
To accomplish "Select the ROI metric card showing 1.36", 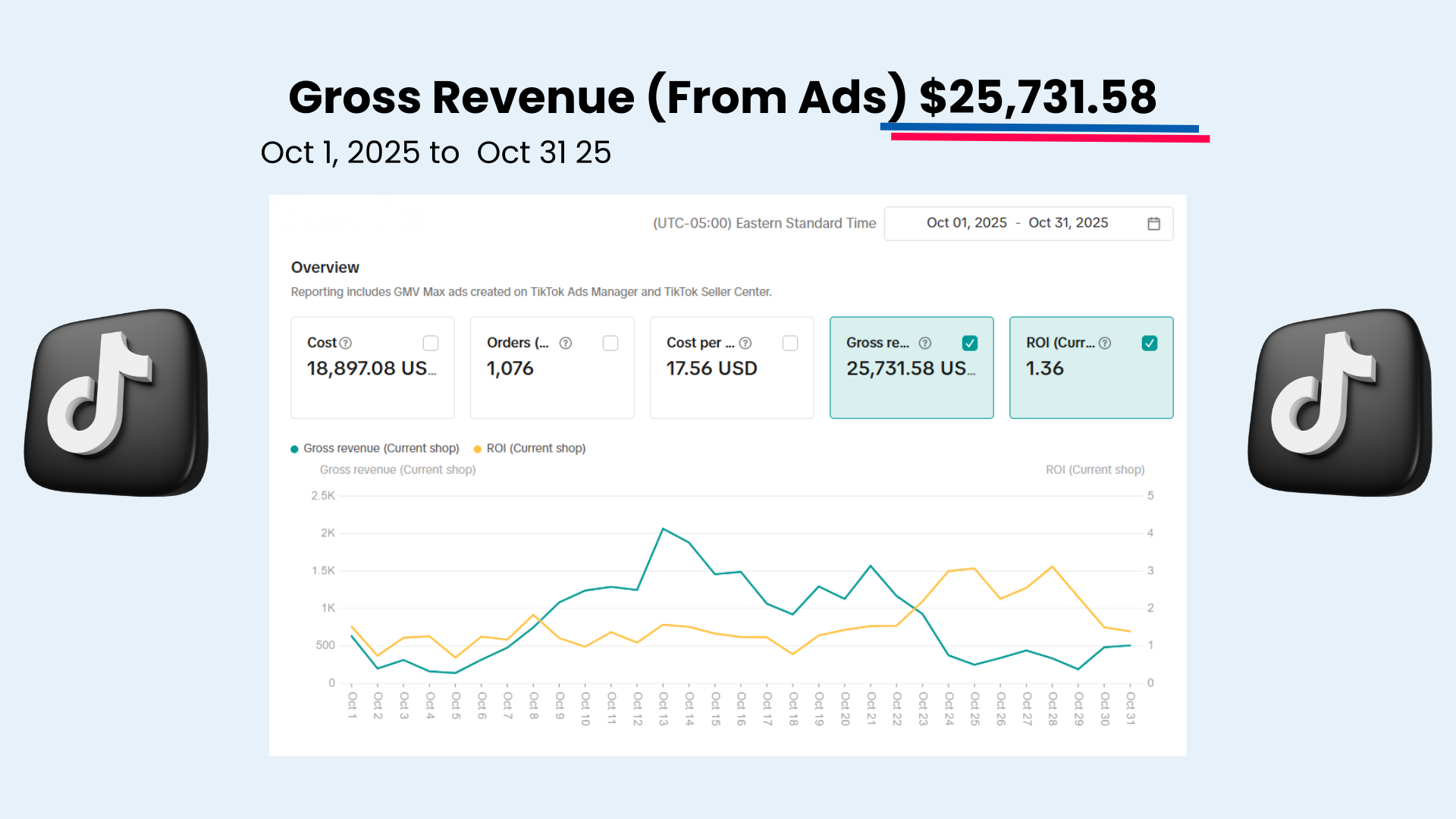I will pos(1091,368).
